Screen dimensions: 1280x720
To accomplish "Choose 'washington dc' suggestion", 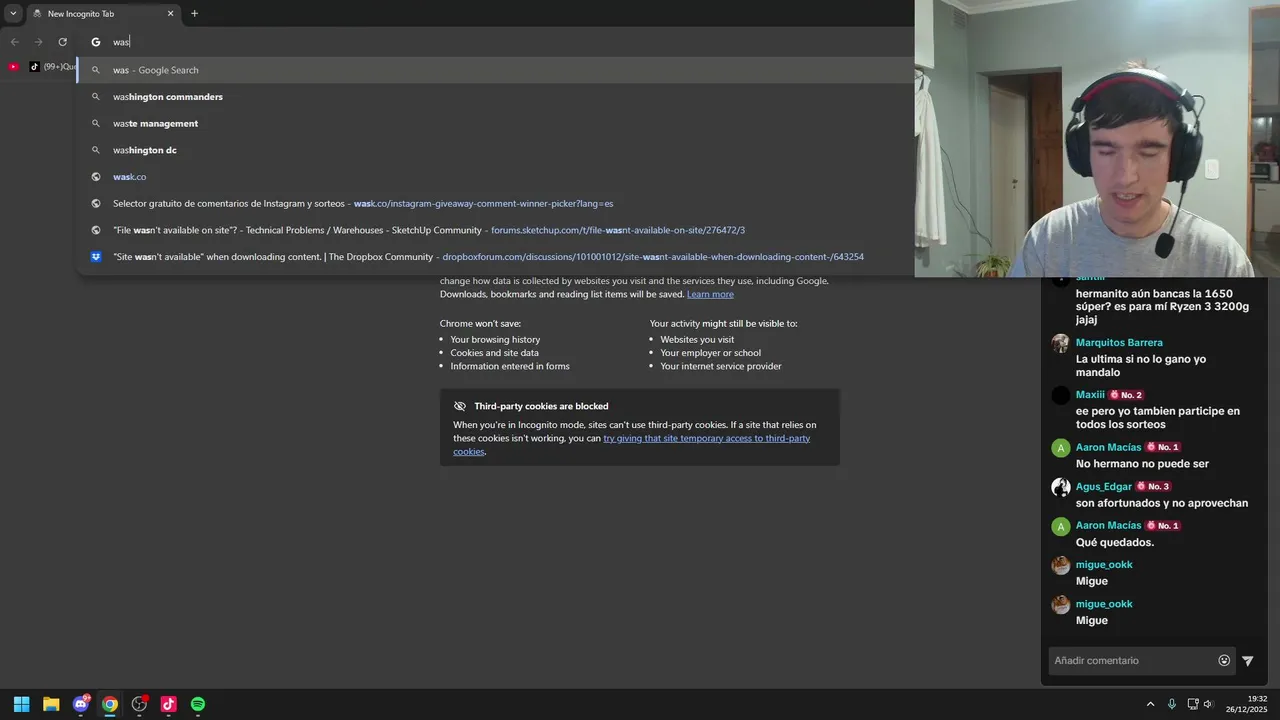I will coord(495,150).
